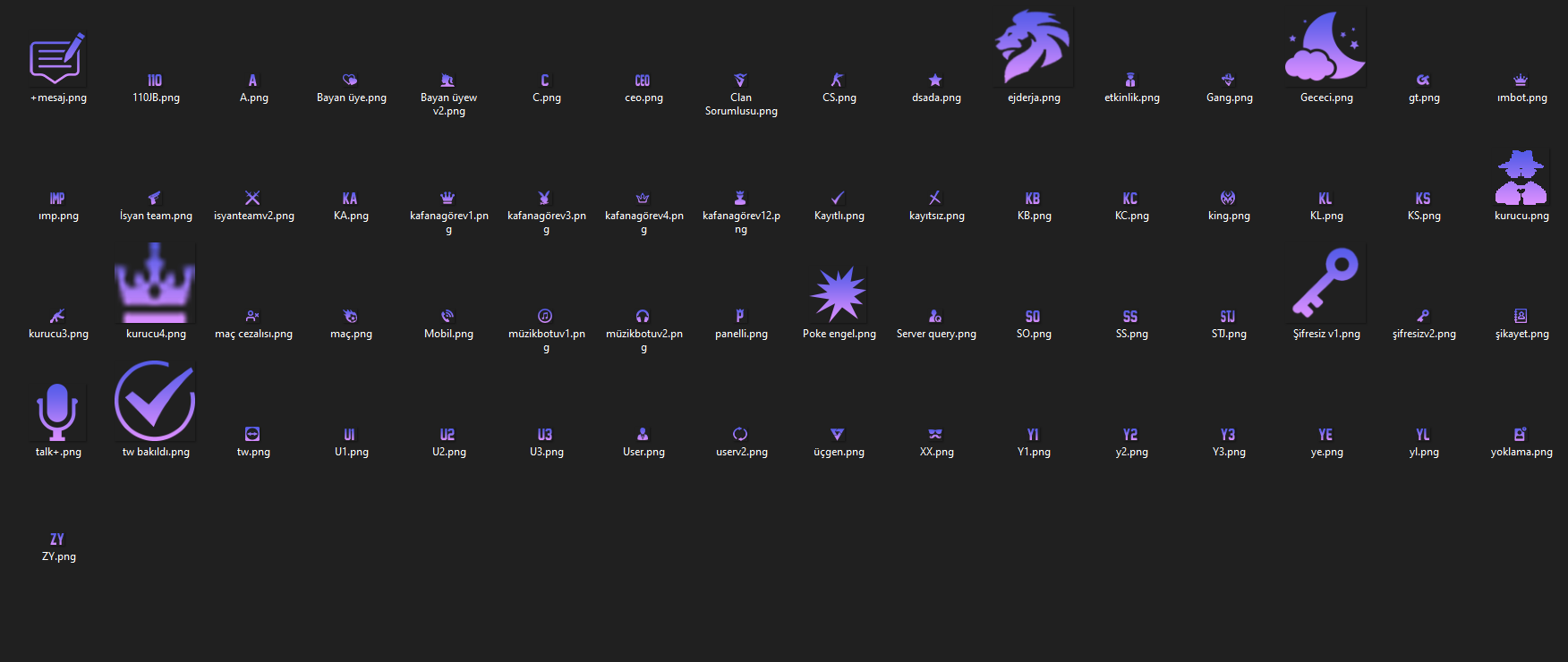The height and width of the screenshot is (662, 1568).
Task: Select userv2.png refresh circle icon
Action: pyautogui.click(x=740, y=435)
